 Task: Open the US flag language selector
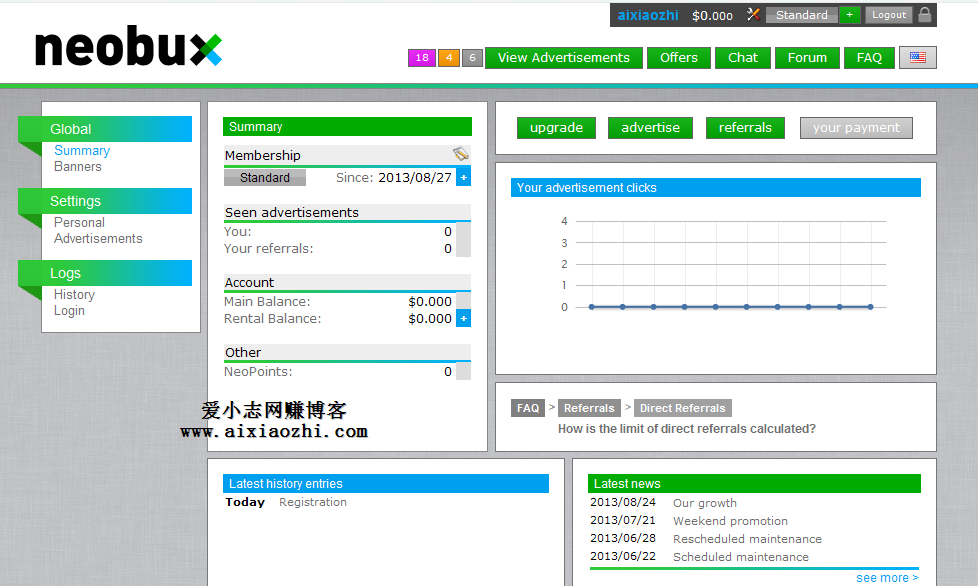tap(917, 57)
